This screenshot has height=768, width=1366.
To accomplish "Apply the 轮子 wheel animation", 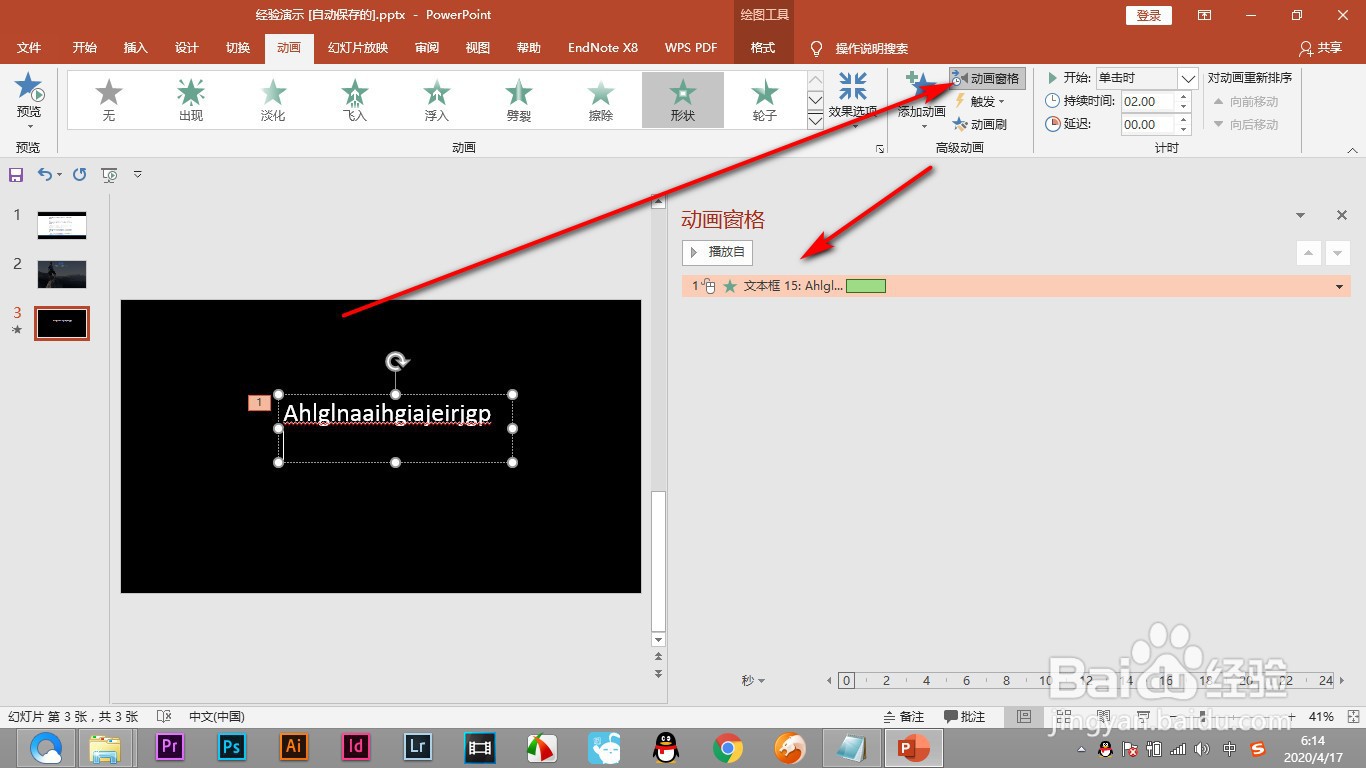I will pos(765,100).
